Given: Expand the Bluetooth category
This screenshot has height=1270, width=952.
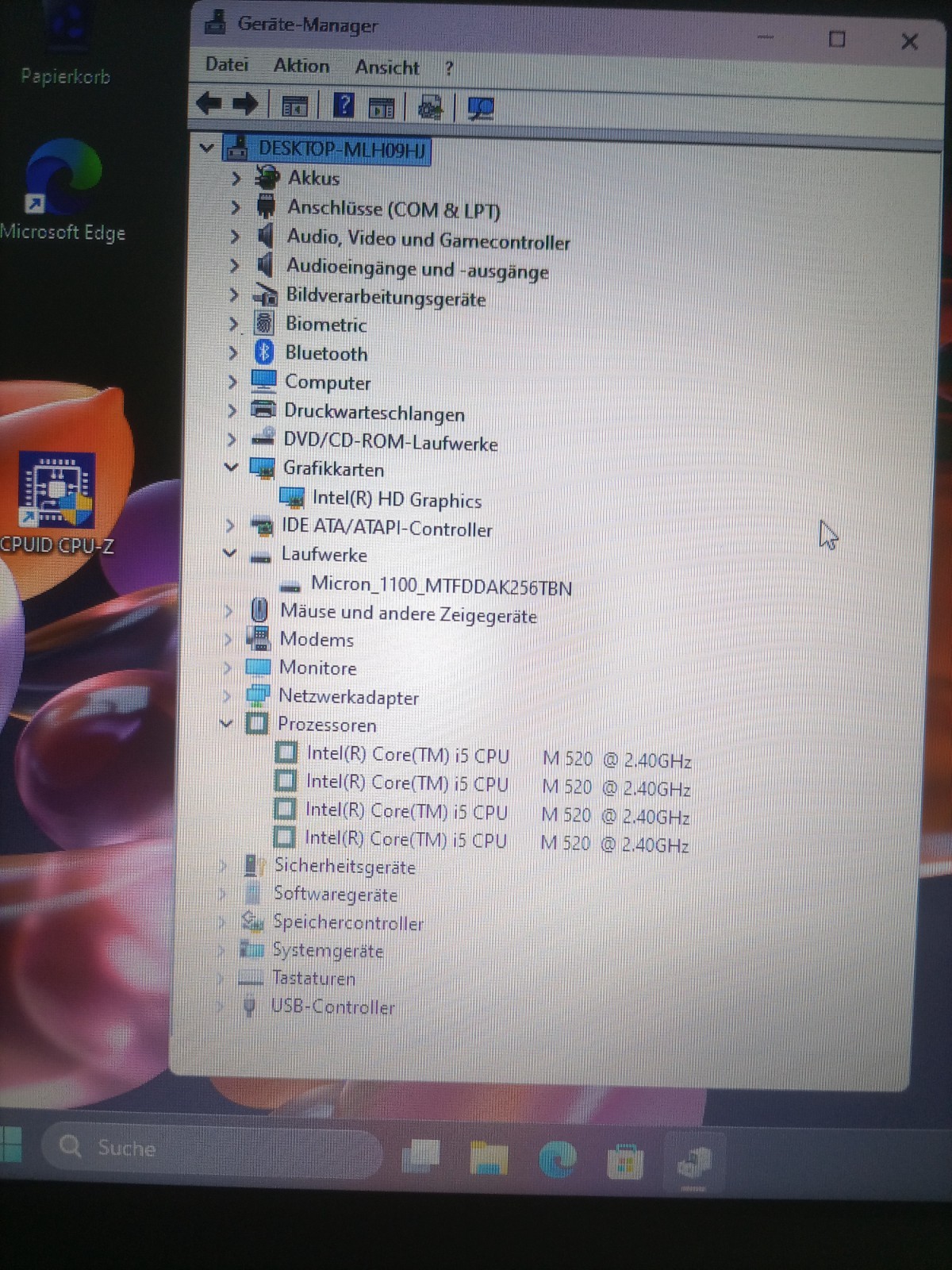Looking at the screenshot, I should pyautogui.click(x=232, y=352).
